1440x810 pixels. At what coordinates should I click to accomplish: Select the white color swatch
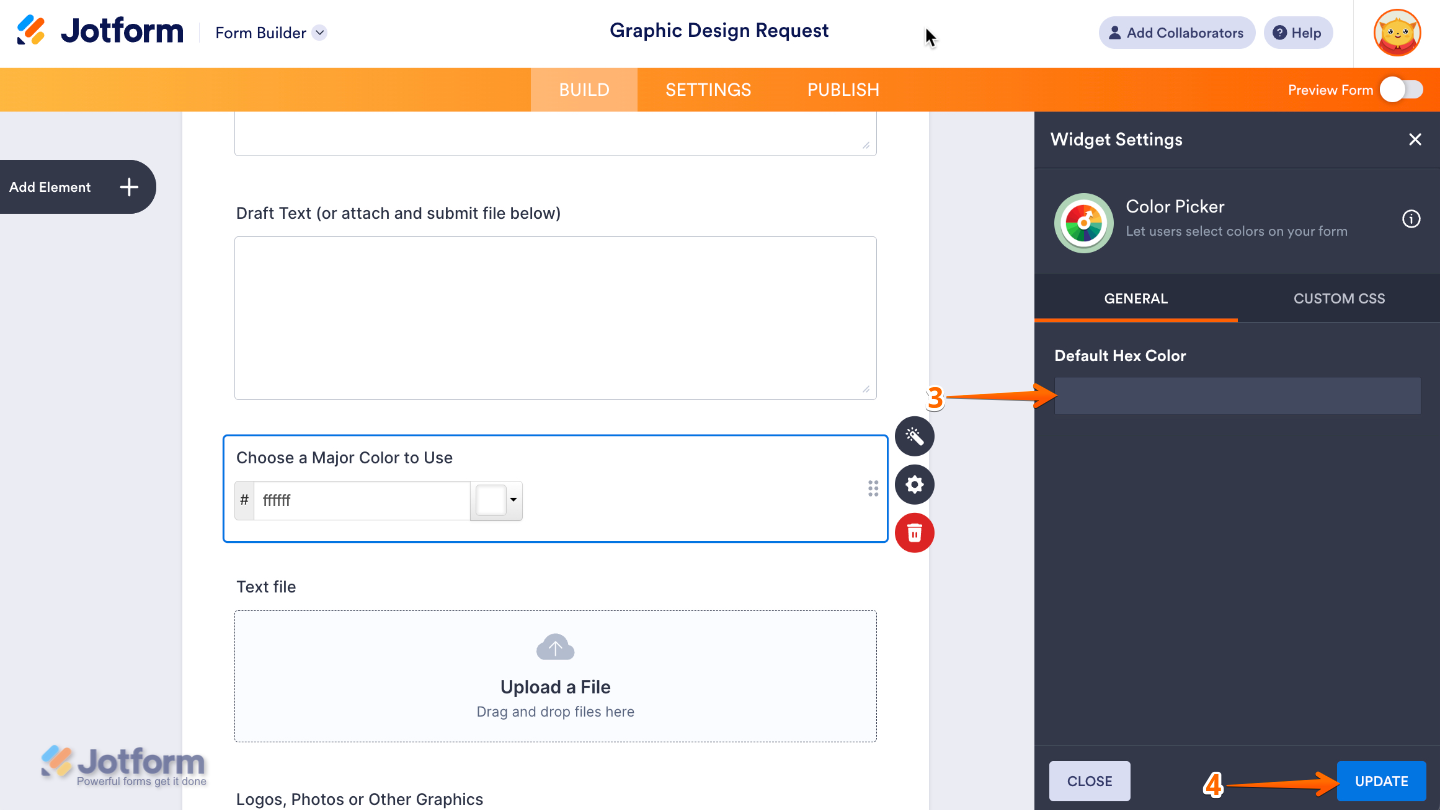[x=492, y=500]
